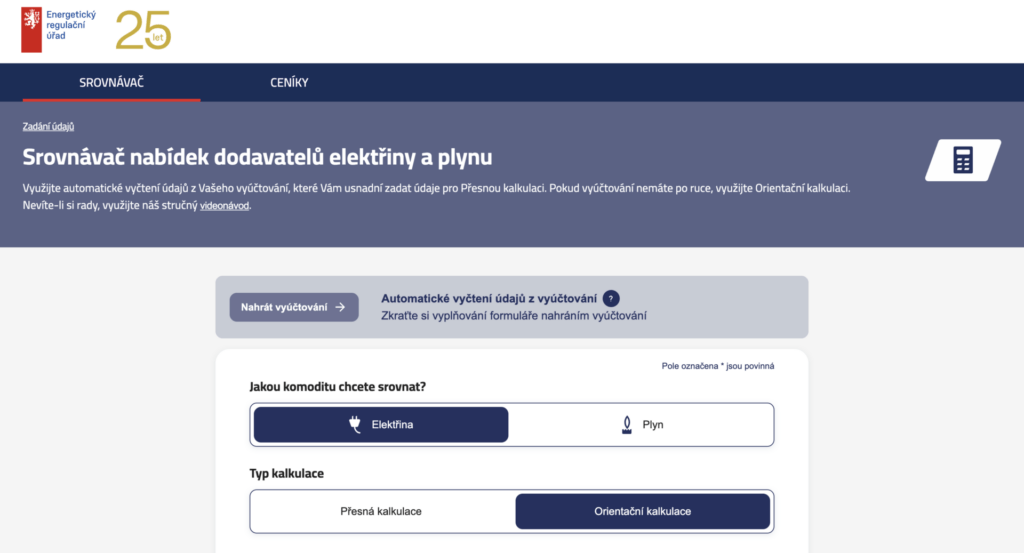
Task: Select Elektřina as the commodity
Action: (381, 425)
